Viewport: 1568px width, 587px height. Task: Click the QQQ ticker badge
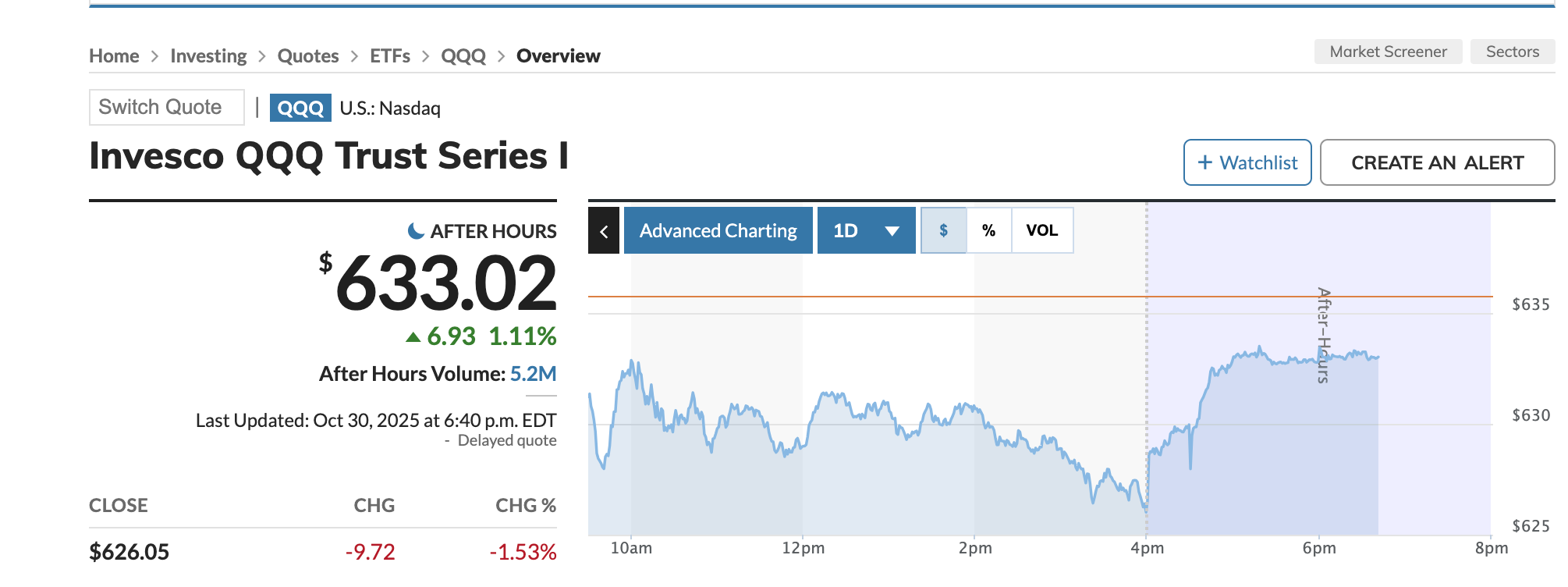300,108
